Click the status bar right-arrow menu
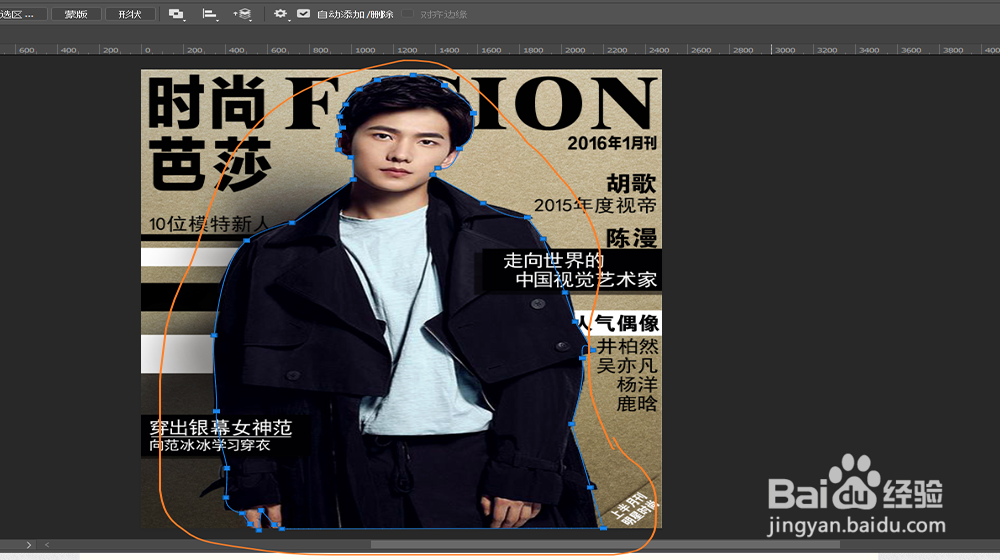This screenshot has width=1000, height=560. point(29,545)
